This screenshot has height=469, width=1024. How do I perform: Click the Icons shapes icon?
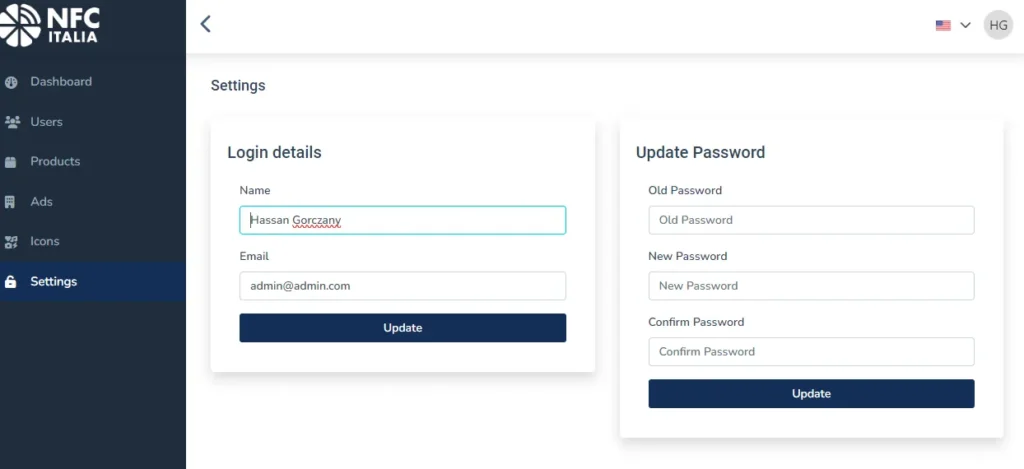coord(12,242)
